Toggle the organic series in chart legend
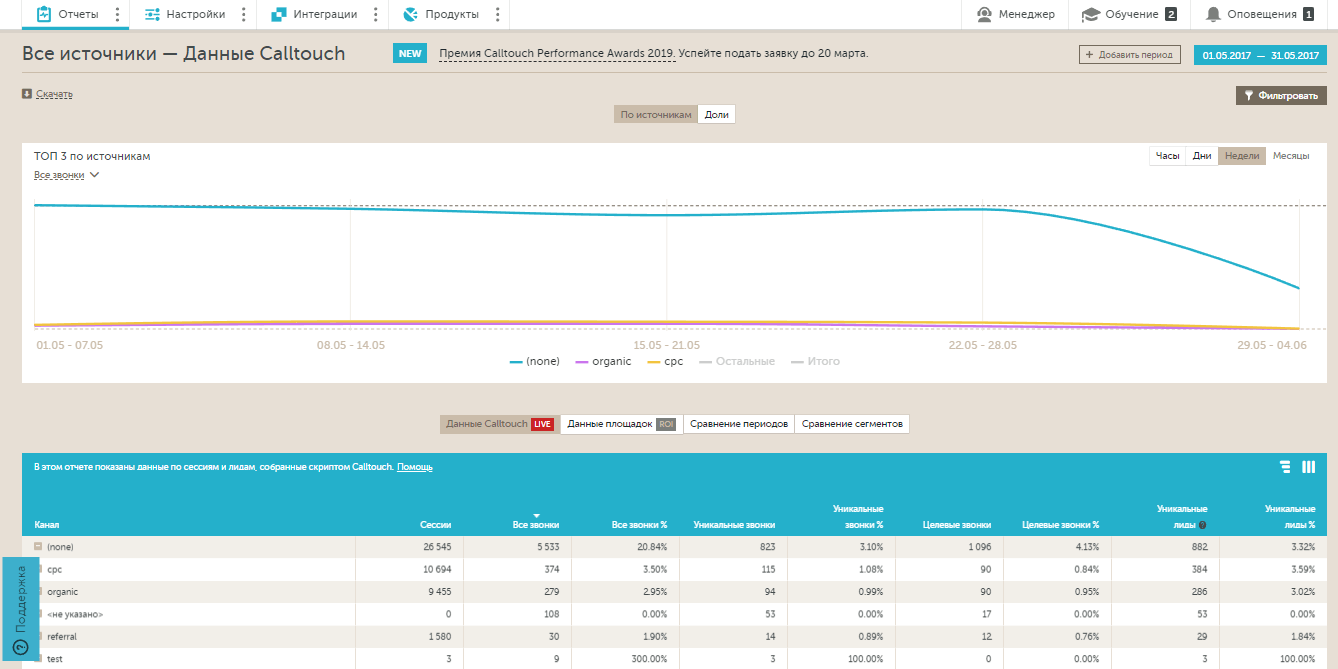 click(604, 361)
